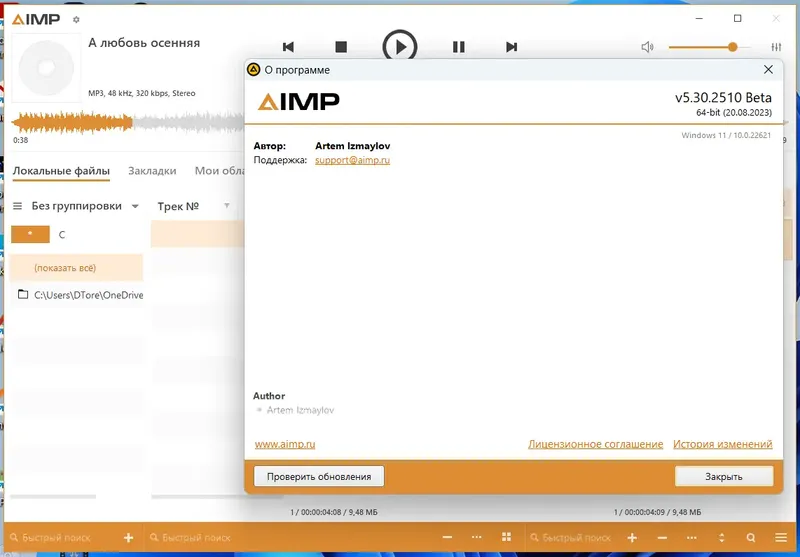Toggle the grid view icon in the bottom bar
This screenshot has width=800, height=557.
point(506,537)
